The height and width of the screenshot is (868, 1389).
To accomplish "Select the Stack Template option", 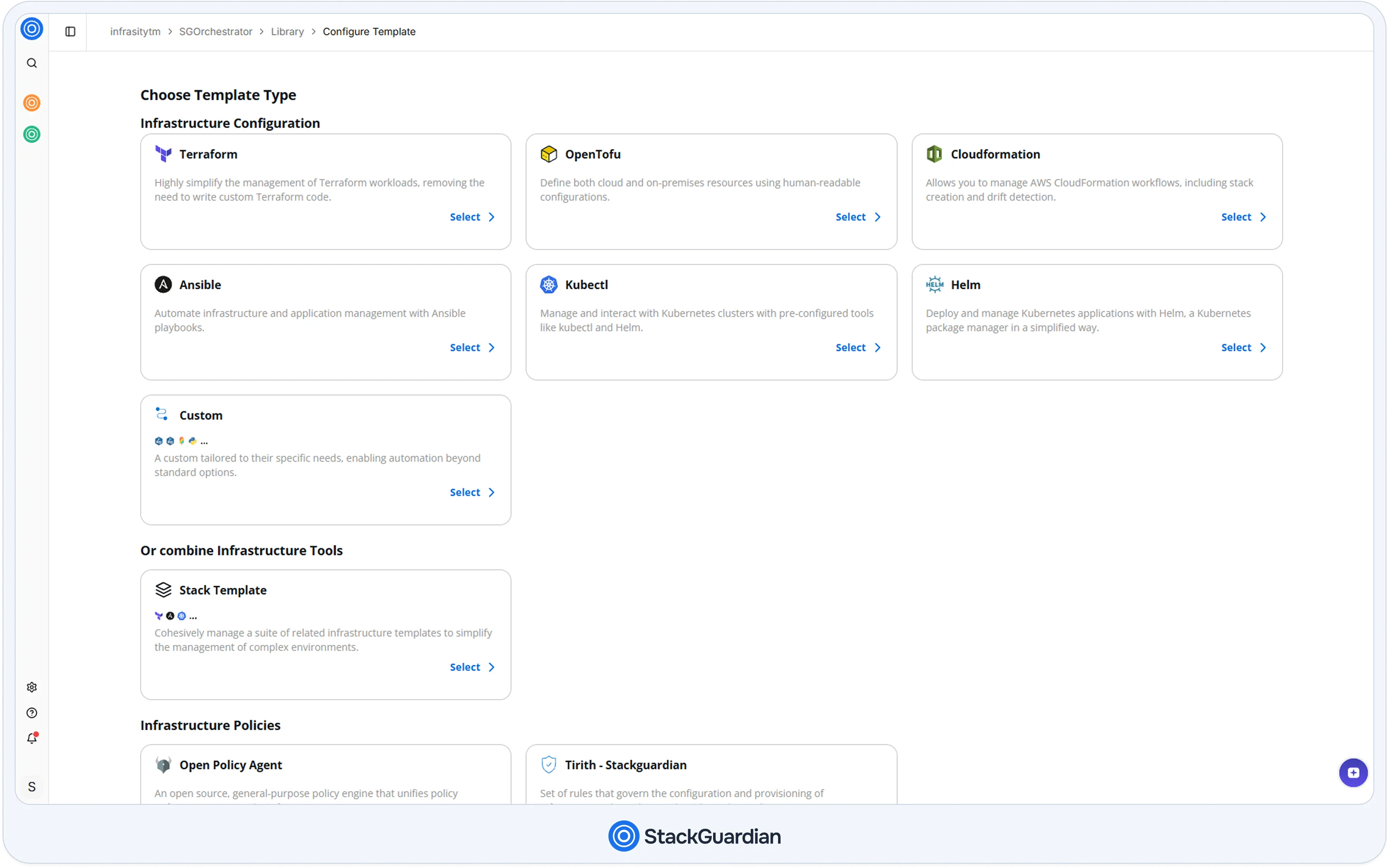I will (x=472, y=667).
